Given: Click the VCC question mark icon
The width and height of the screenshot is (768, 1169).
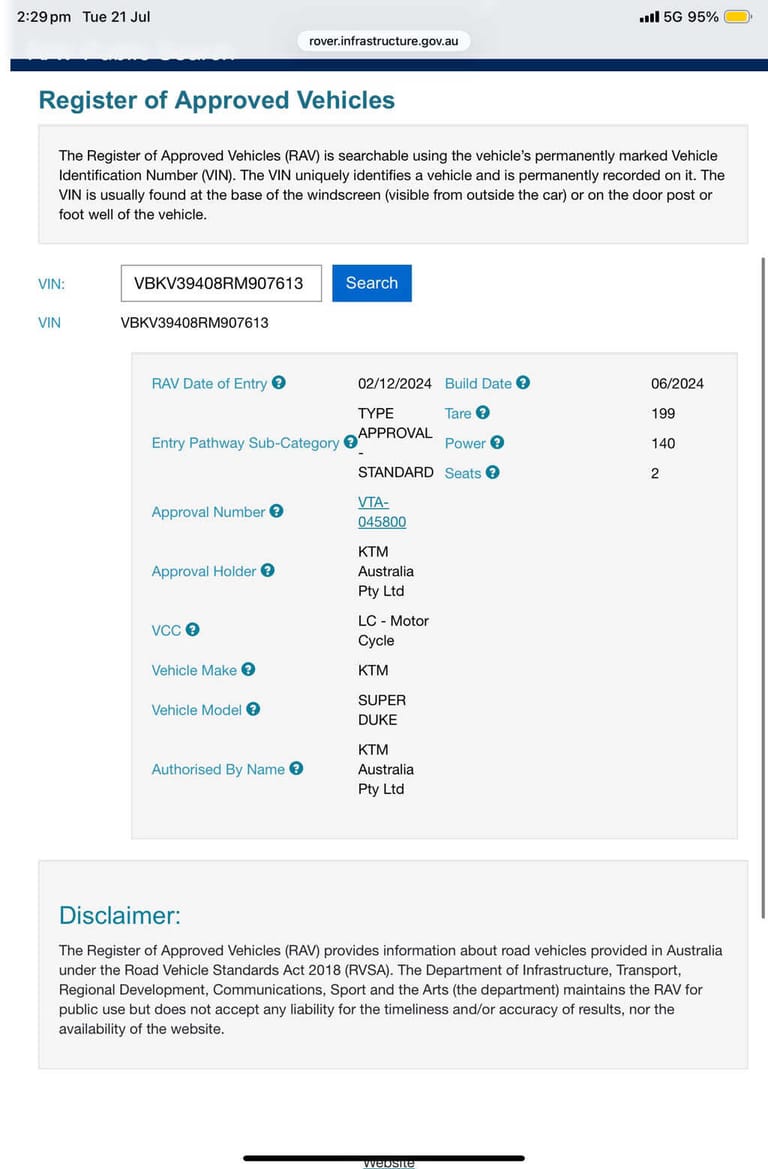Looking at the screenshot, I should click(192, 629).
